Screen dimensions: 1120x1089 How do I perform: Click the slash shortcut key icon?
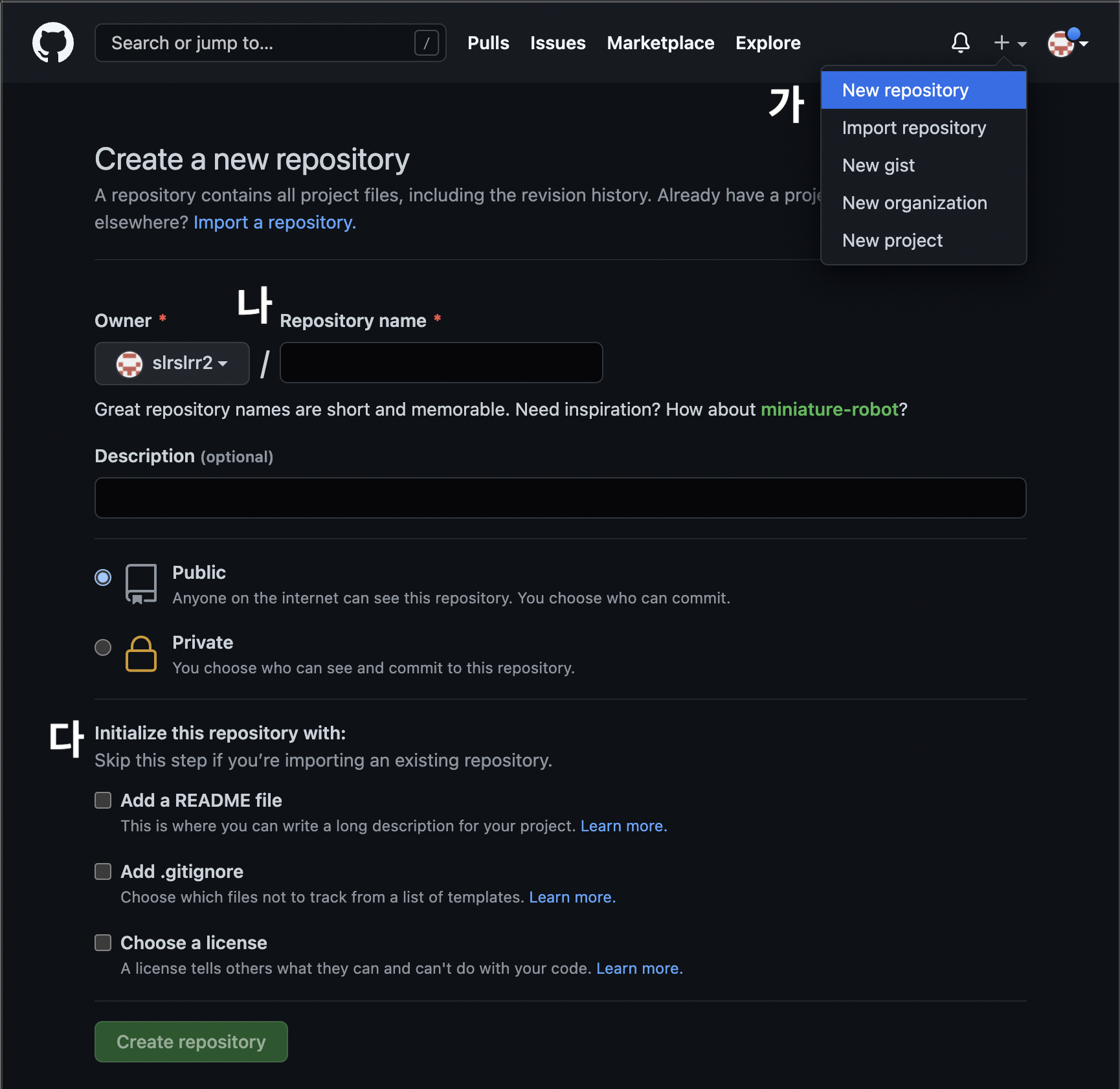[427, 43]
